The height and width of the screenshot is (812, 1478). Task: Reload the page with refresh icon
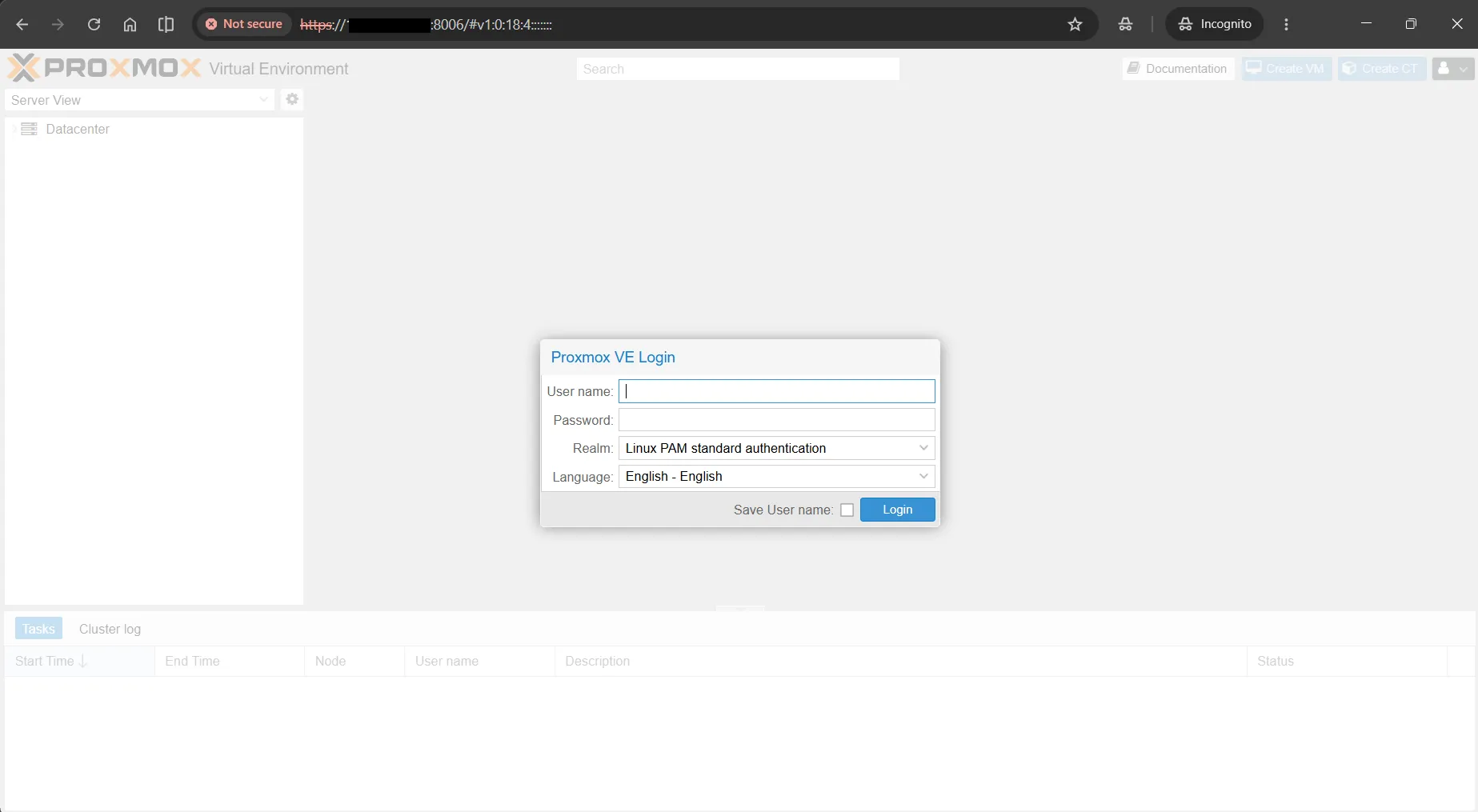(x=94, y=24)
